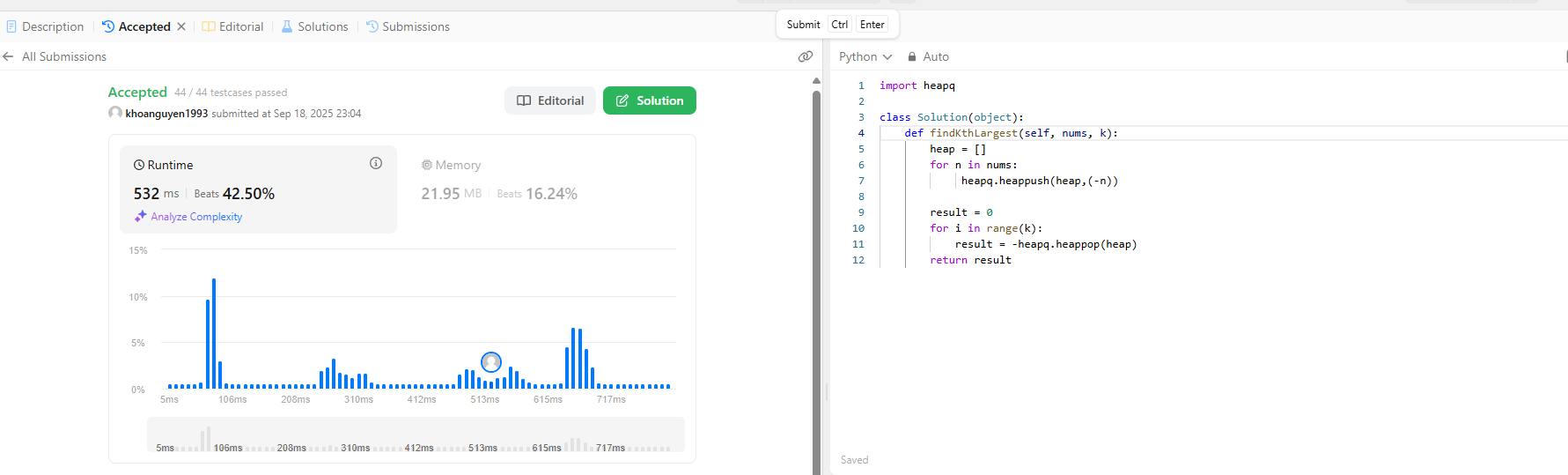Click the Saved status text
Screen dimensions: 1568x475
854,460
